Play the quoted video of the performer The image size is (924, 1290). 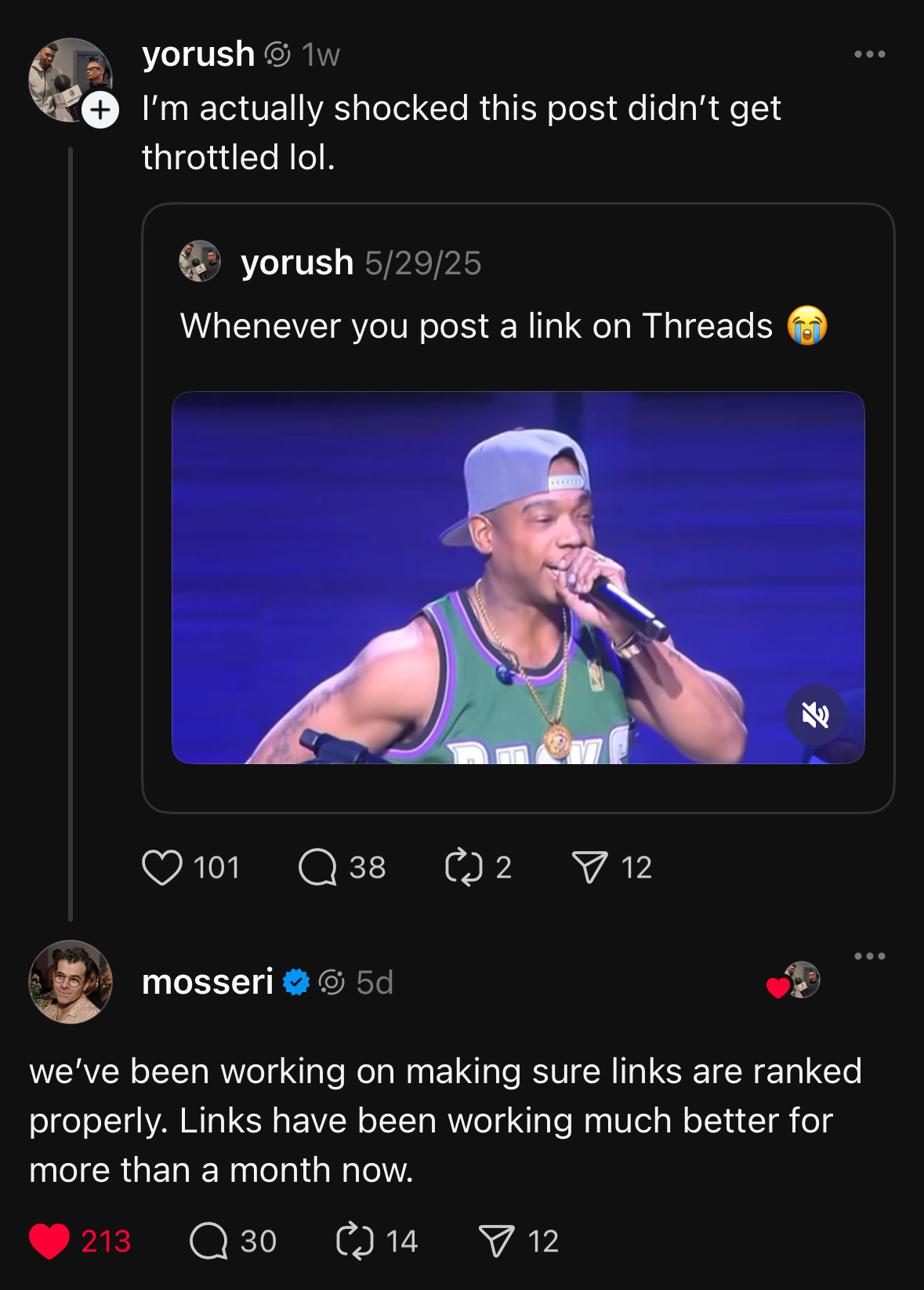tap(517, 578)
